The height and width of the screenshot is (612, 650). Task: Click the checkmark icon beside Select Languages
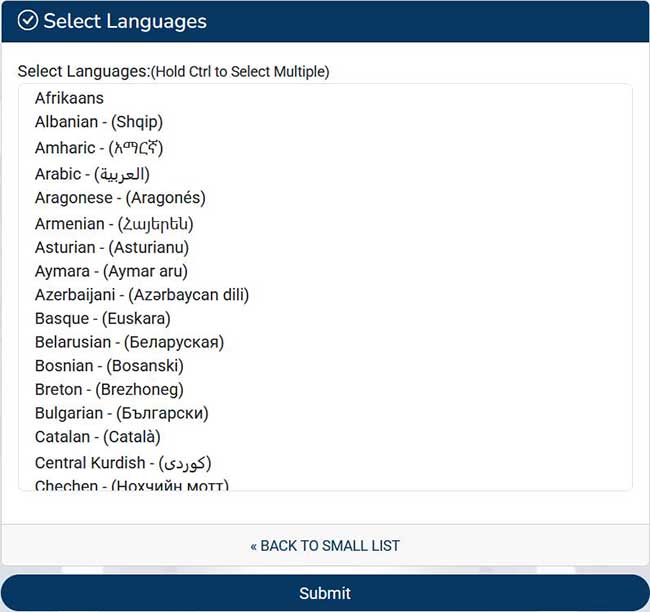[x=28, y=21]
